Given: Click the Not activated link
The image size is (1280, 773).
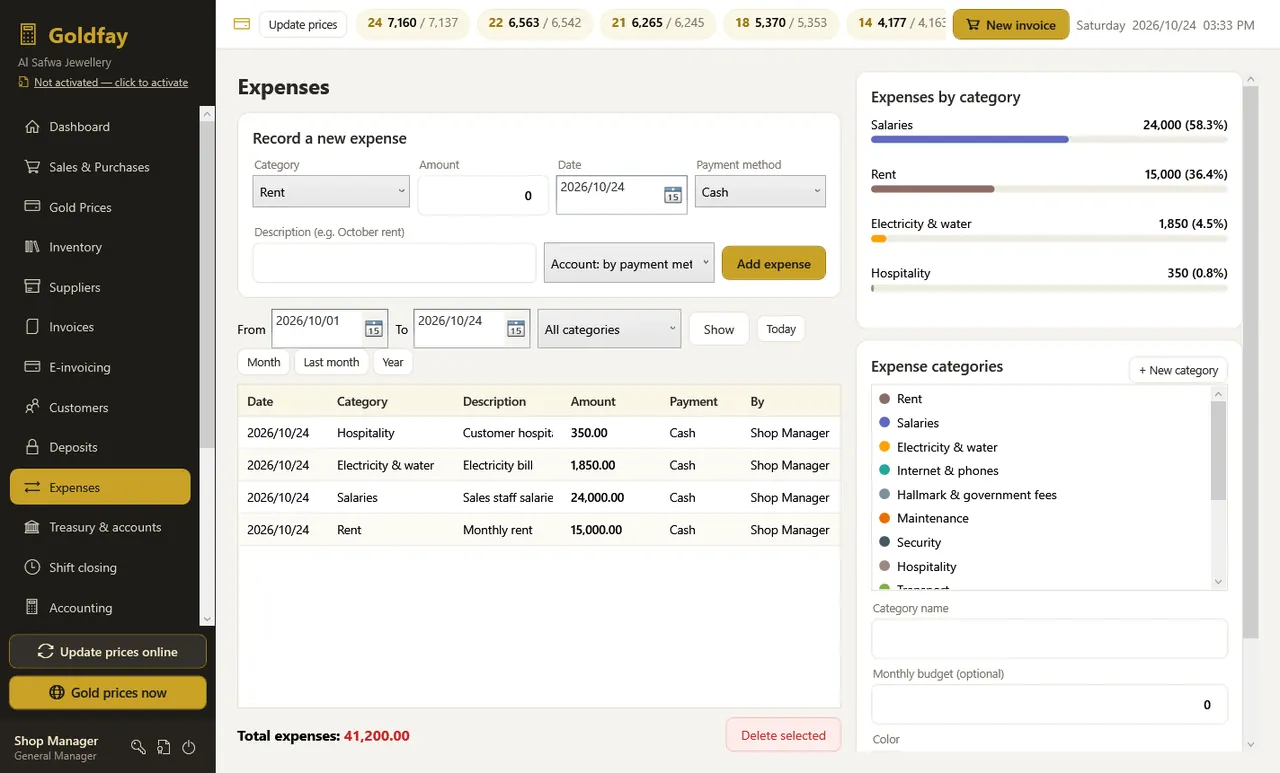Looking at the screenshot, I should click(111, 82).
